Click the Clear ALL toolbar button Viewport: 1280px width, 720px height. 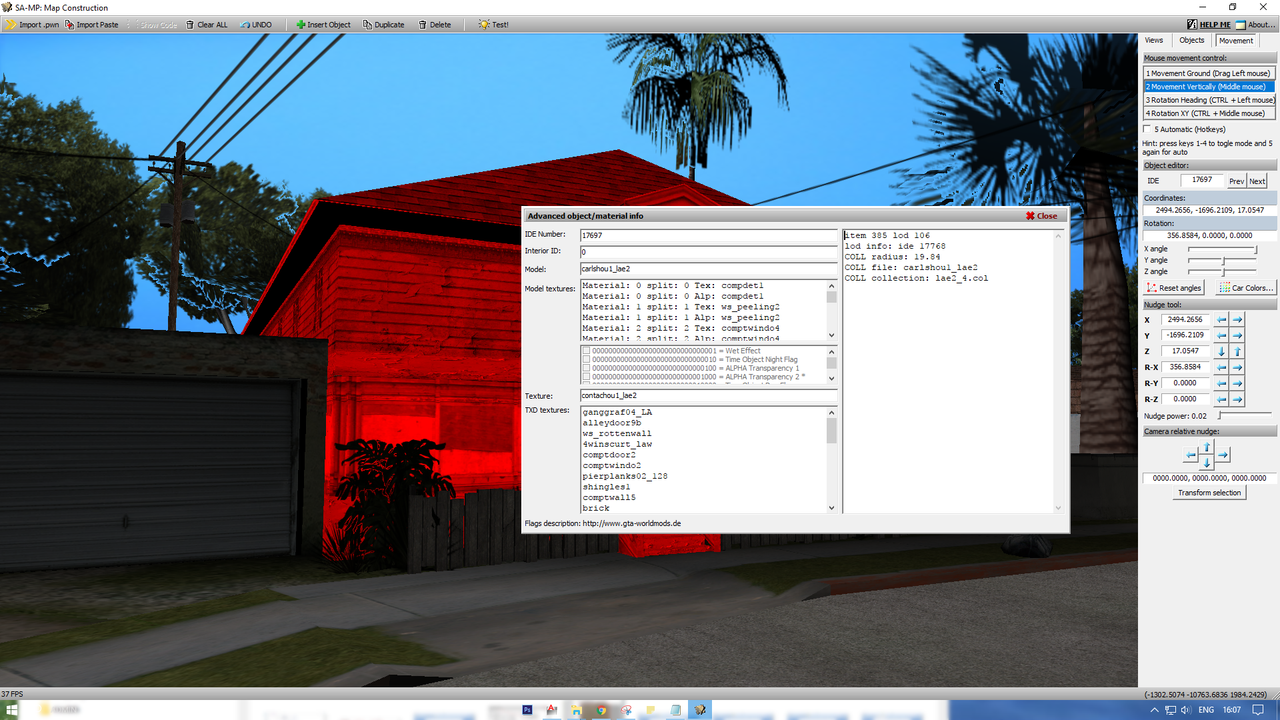tap(205, 24)
